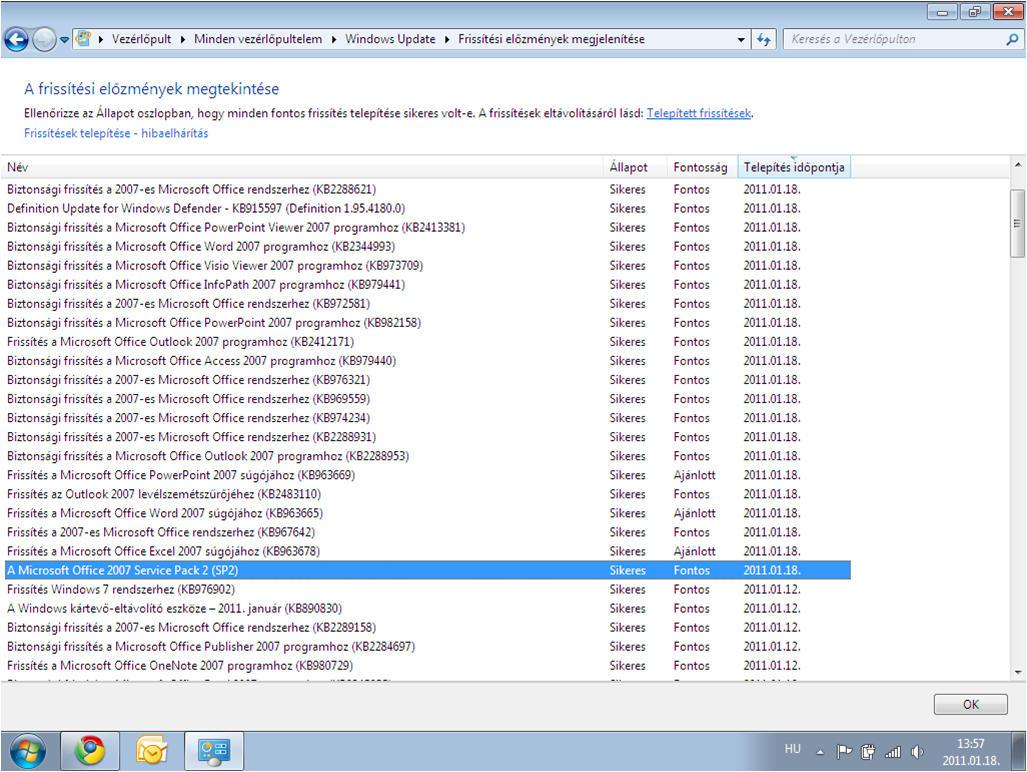Select Excel 2007 súgójához KB963678 row
The image size is (1027, 772).
(428, 550)
